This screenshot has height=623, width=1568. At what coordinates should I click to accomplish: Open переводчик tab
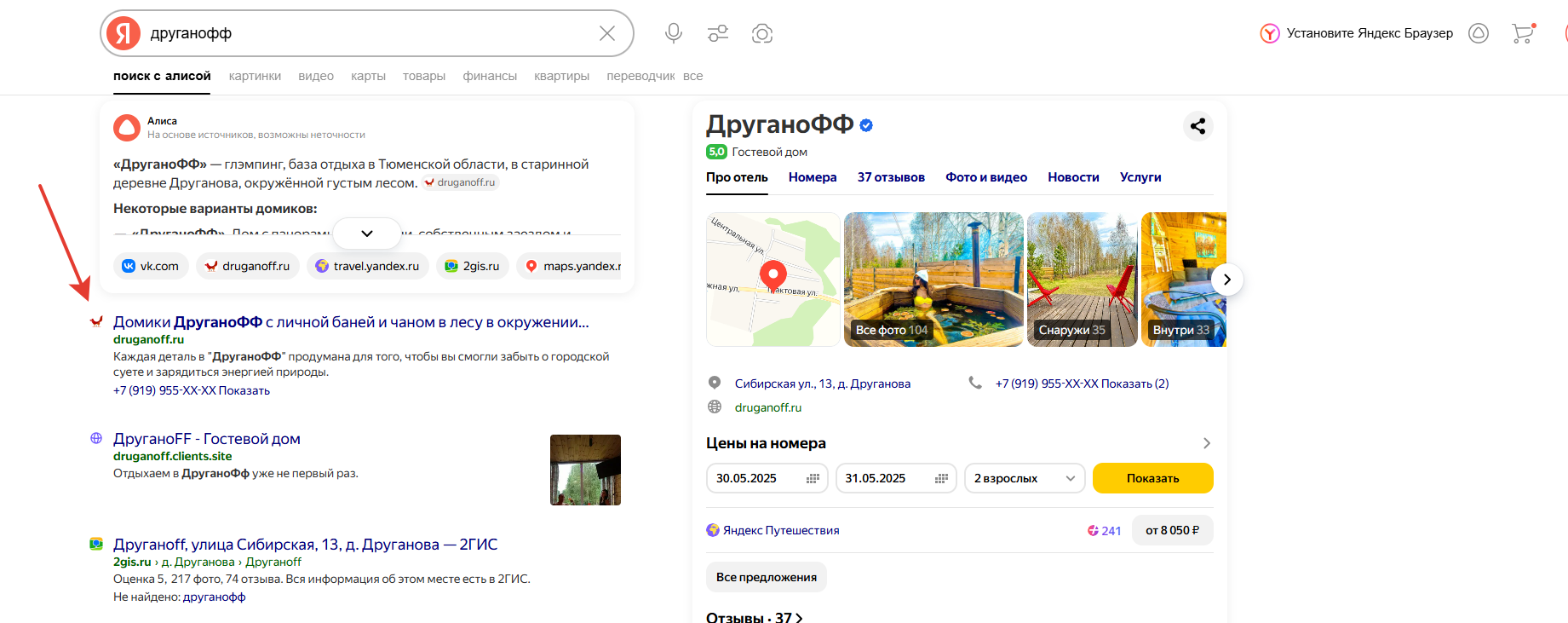point(640,76)
